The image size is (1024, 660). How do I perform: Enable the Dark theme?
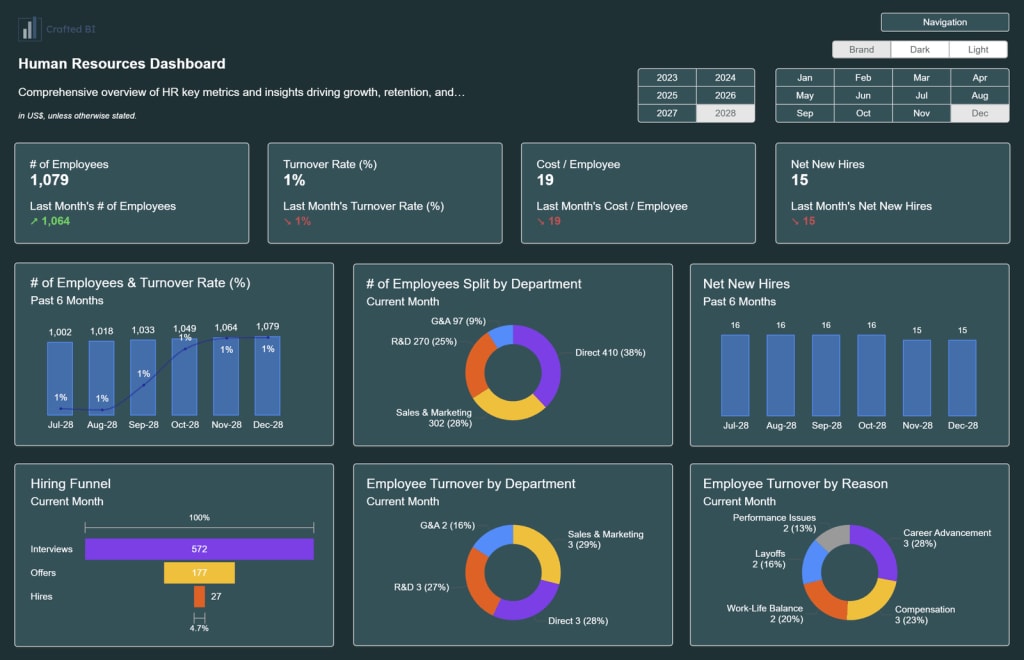click(919, 49)
